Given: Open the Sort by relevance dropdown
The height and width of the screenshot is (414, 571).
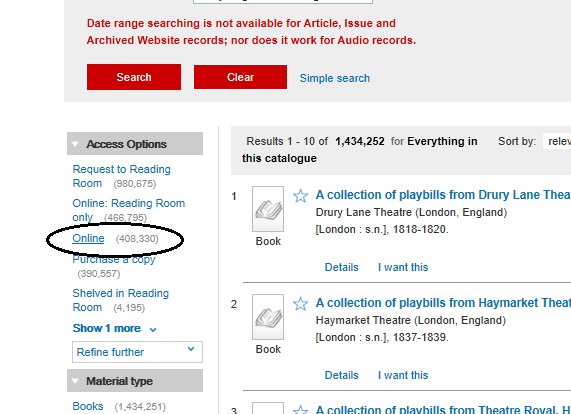Looking at the screenshot, I should 557,141.
